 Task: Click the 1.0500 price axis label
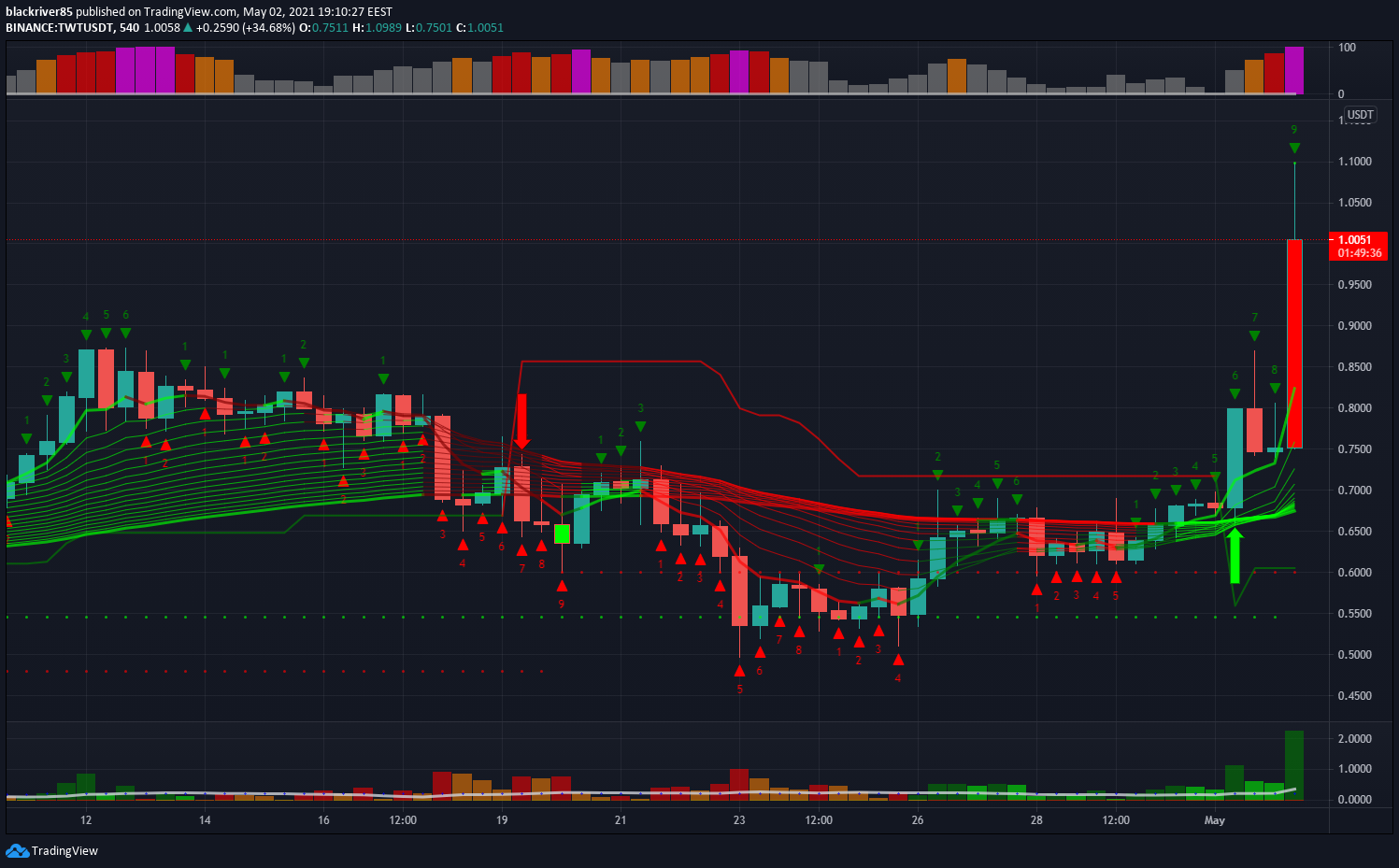pos(1355,203)
